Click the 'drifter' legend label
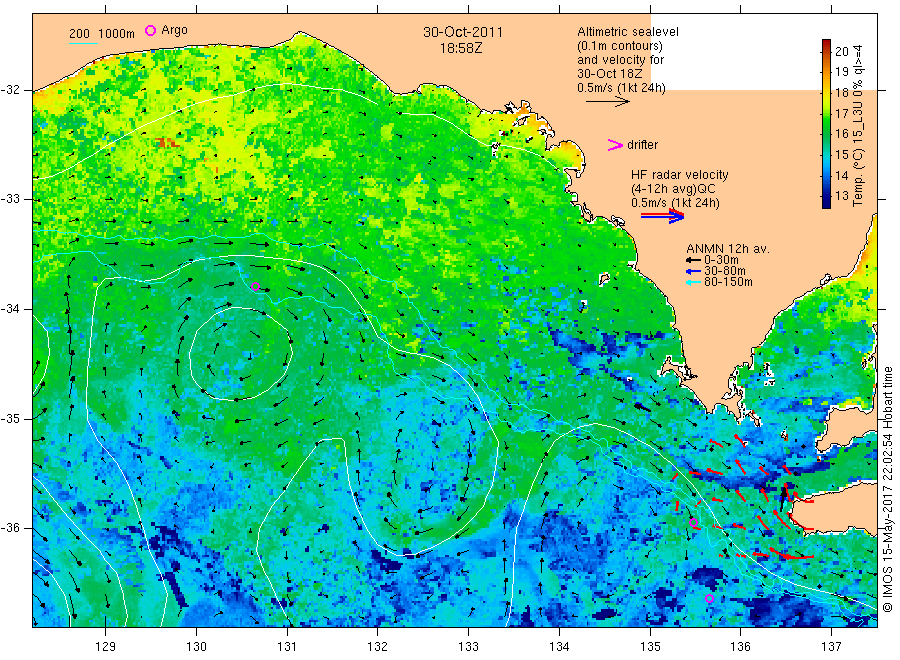The width and height of the screenshot is (900, 660). [642, 145]
